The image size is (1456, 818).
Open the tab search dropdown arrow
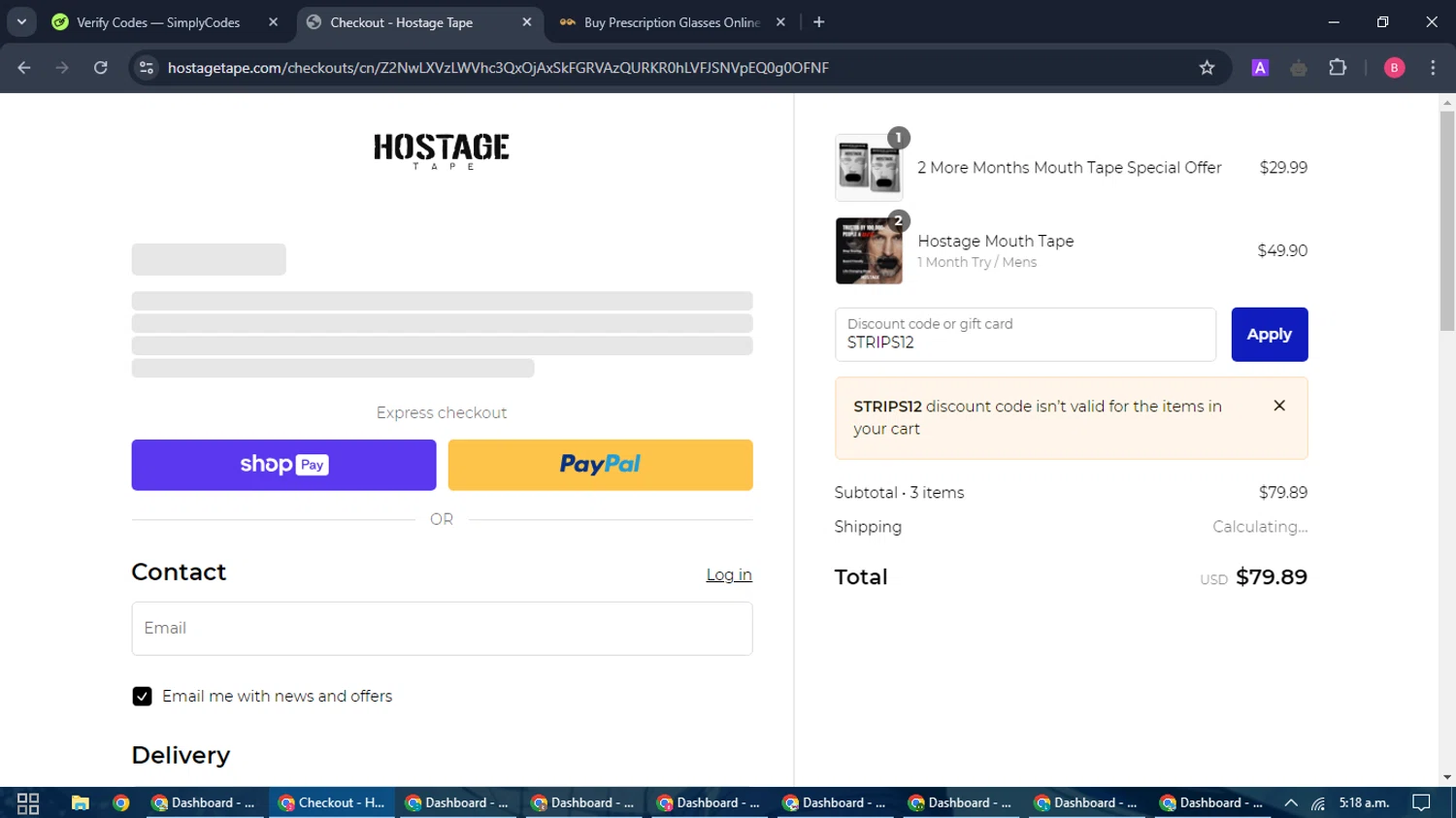tap(21, 21)
